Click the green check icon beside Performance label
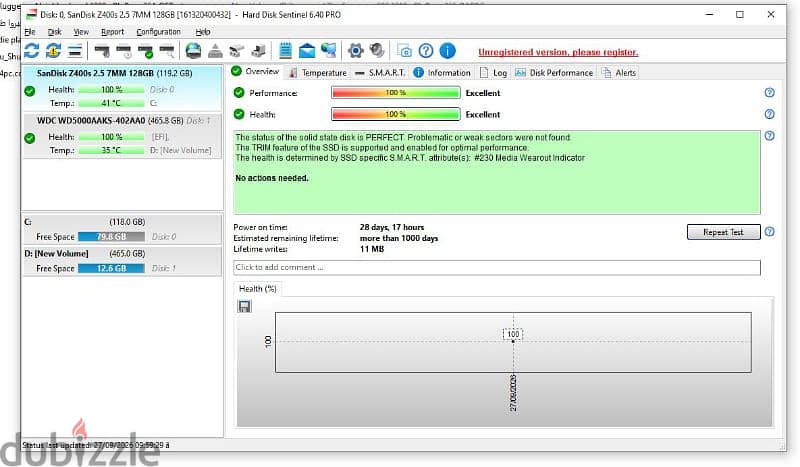This screenshot has width=800, height=467. pos(239,93)
